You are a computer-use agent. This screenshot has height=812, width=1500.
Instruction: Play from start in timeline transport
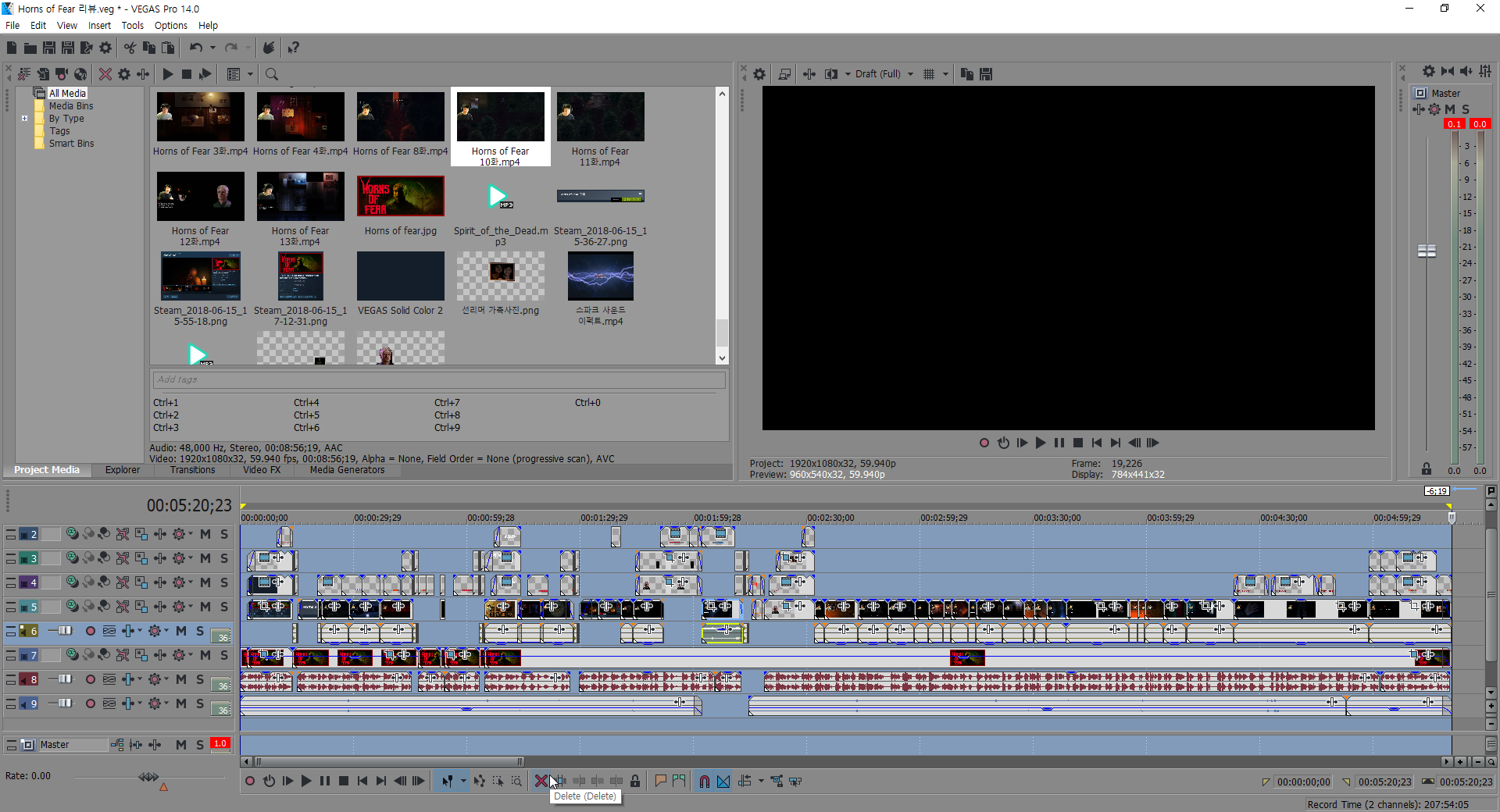coord(287,781)
